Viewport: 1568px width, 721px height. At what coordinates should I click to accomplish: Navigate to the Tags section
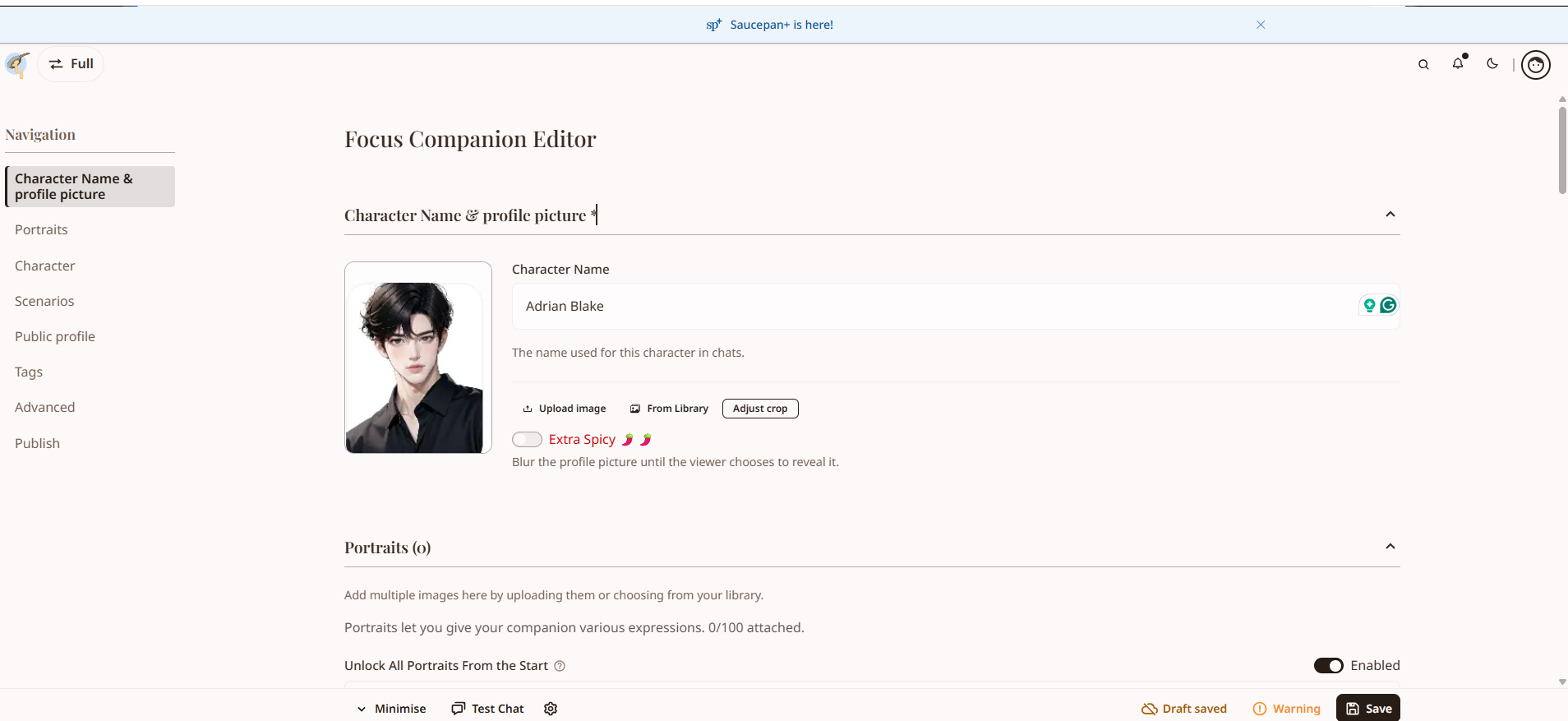29,372
